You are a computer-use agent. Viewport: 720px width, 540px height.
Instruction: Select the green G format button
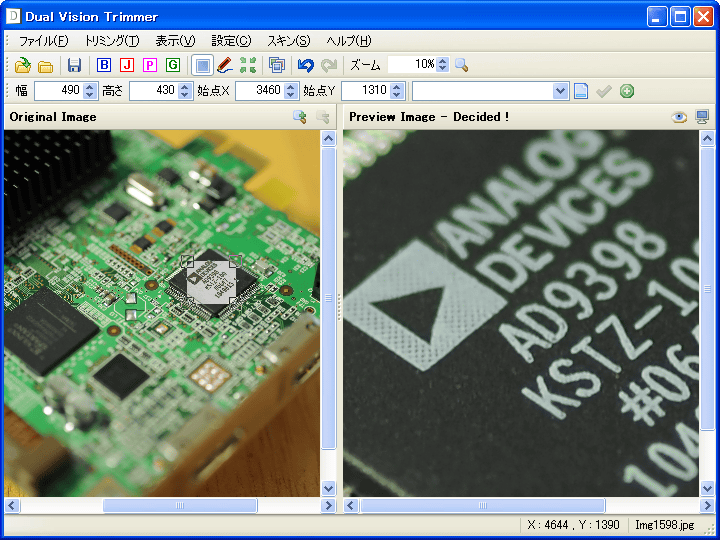coord(173,65)
